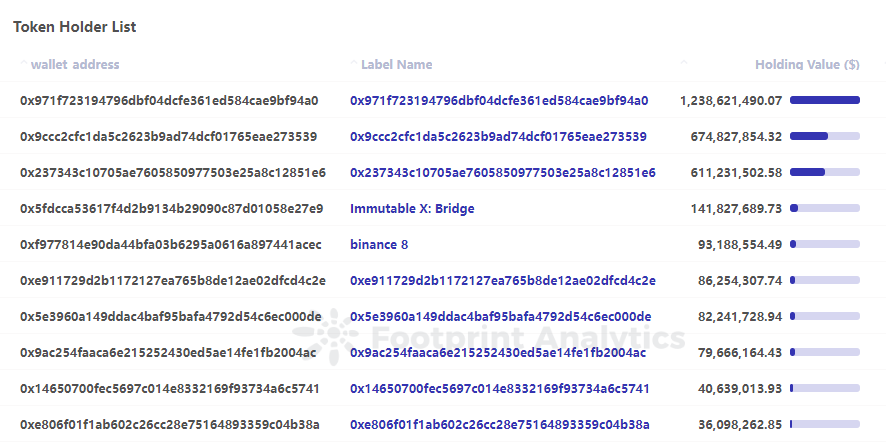This screenshot has width=886, height=448.
Task: Sort by the Label Name column header
Action: [396, 65]
